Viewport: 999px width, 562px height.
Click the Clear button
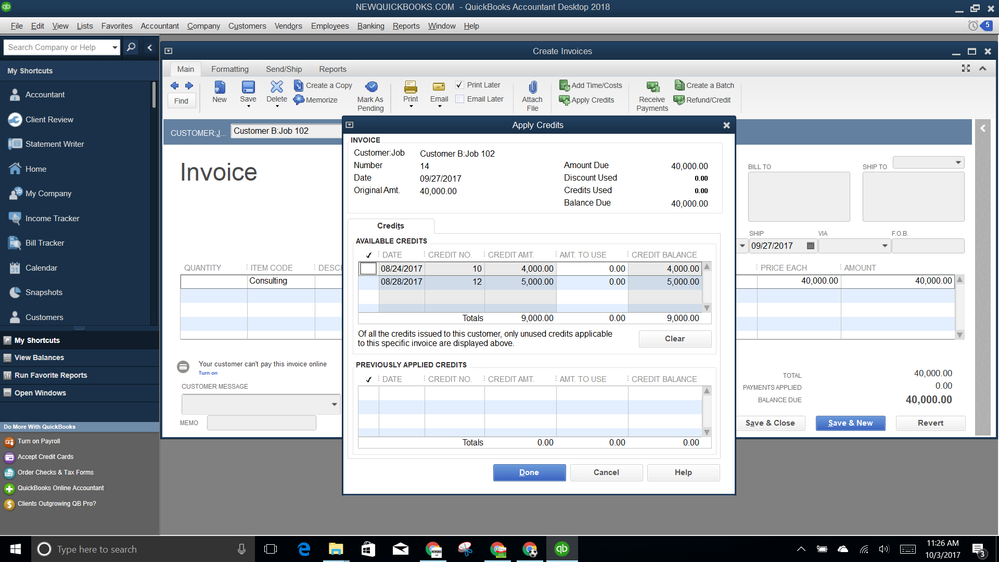coord(675,338)
